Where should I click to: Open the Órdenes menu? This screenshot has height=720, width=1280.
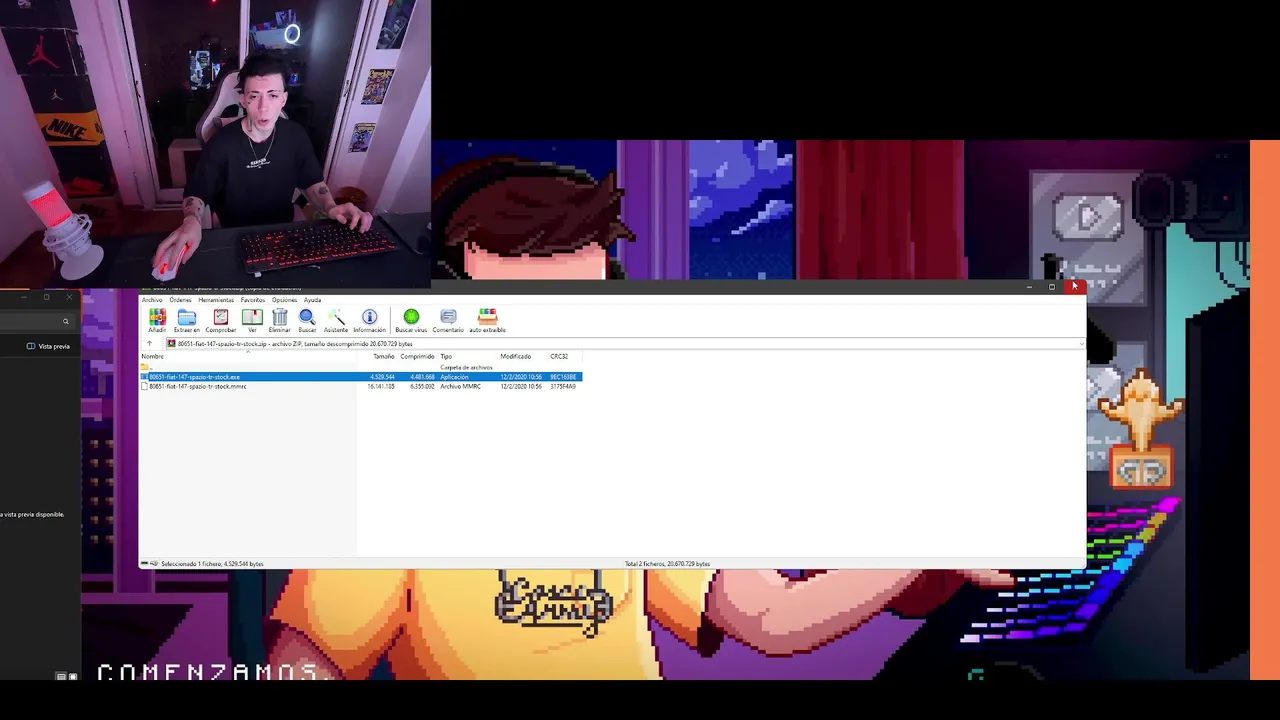click(x=180, y=300)
